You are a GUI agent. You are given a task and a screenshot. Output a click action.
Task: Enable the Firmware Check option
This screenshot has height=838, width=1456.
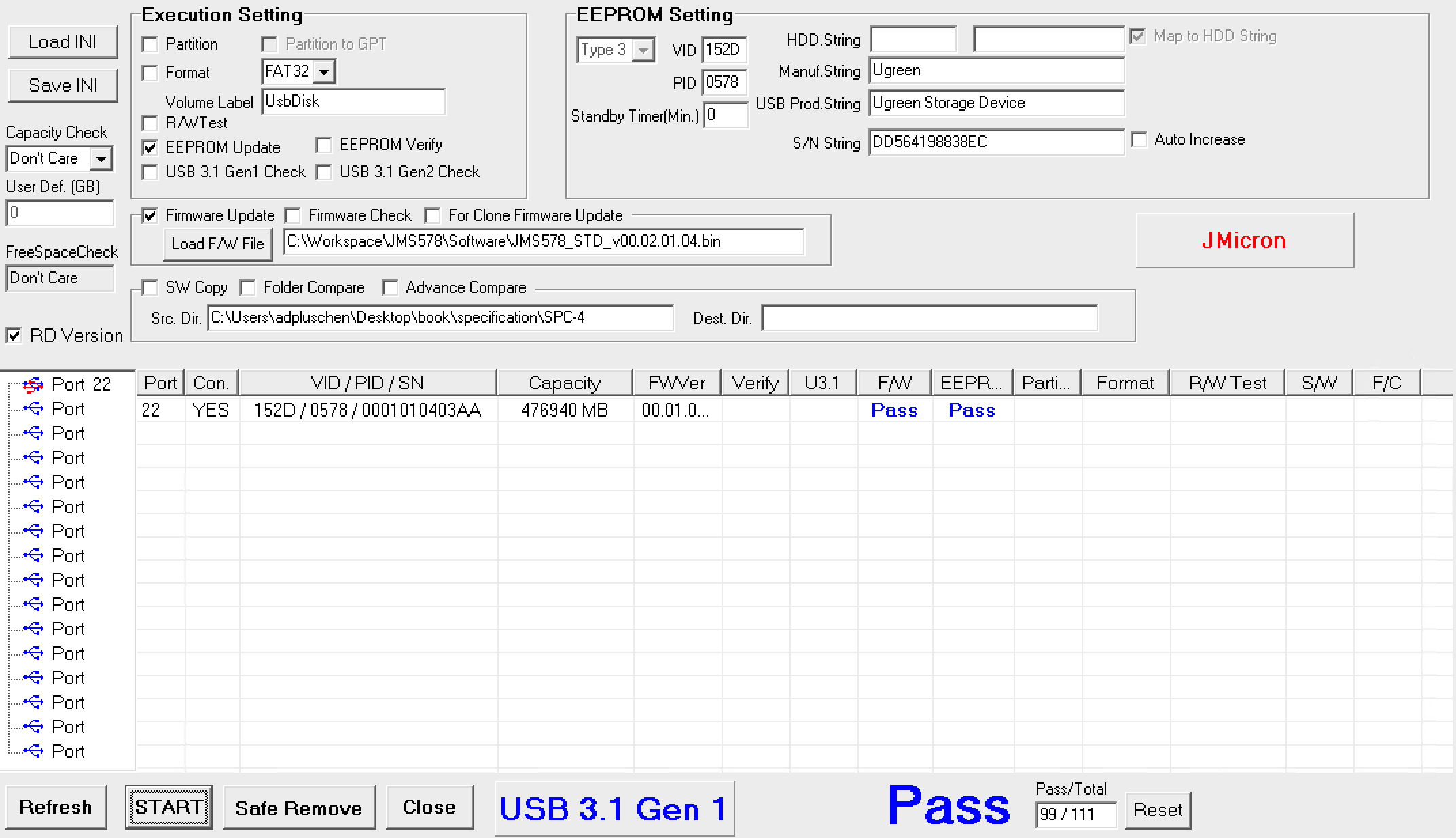(x=293, y=216)
